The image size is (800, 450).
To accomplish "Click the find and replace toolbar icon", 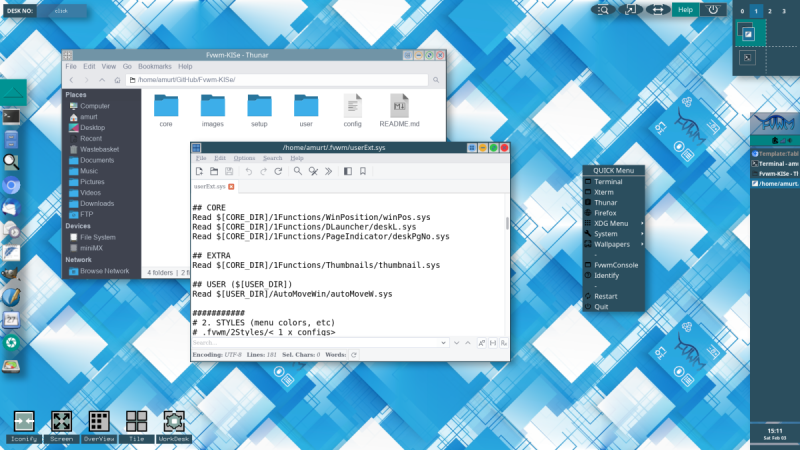I will point(313,171).
